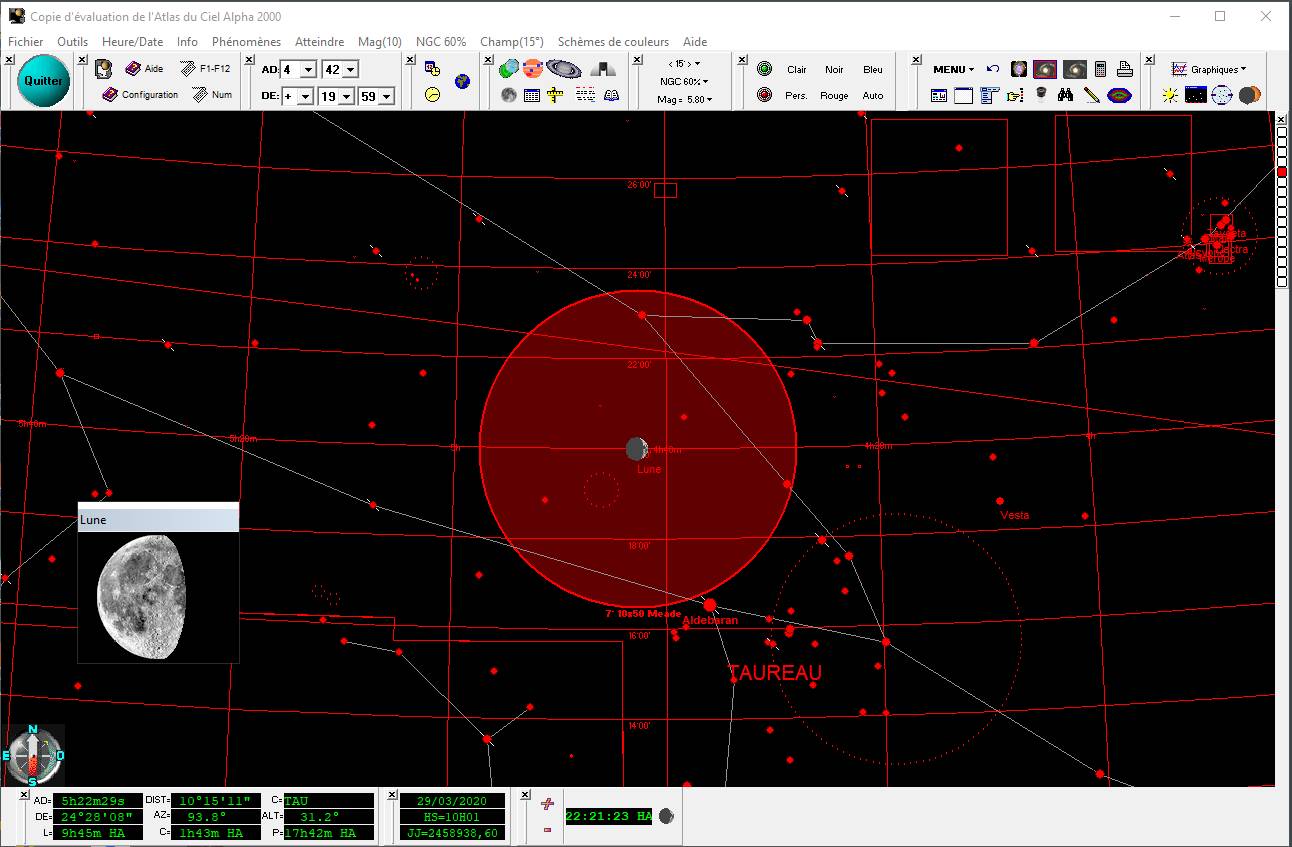This screenshot has height=847, width=1292.
Task: Select the Noir color scheme
Action: point(834,70)
